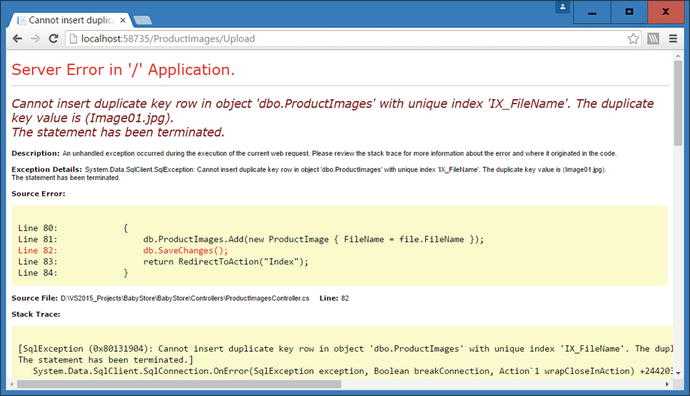
Task: Click the 'The statement has been terminated.' italic line
Action: pos(118,132)
